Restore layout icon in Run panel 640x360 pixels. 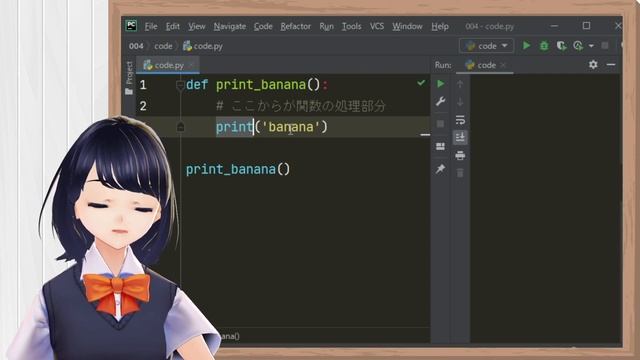click(x=440, y=146)
